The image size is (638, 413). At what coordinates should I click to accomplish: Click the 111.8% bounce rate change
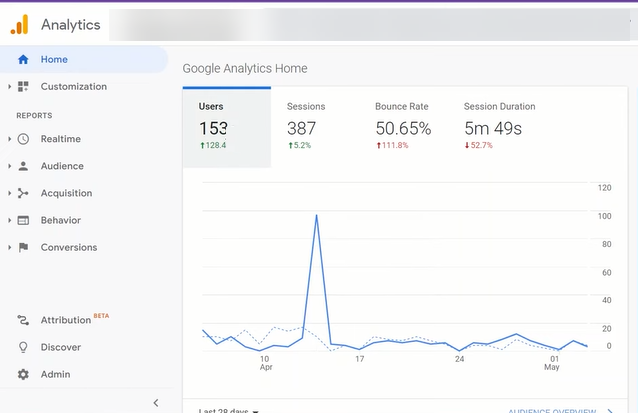coord(392,145)
